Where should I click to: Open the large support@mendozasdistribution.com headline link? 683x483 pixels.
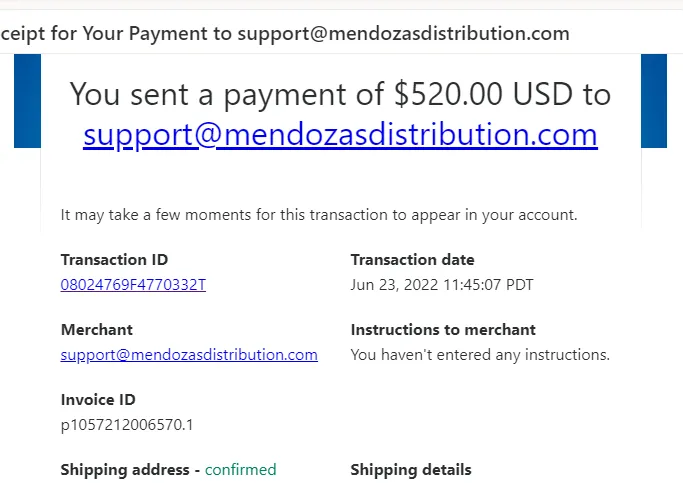tap(340, 135)
